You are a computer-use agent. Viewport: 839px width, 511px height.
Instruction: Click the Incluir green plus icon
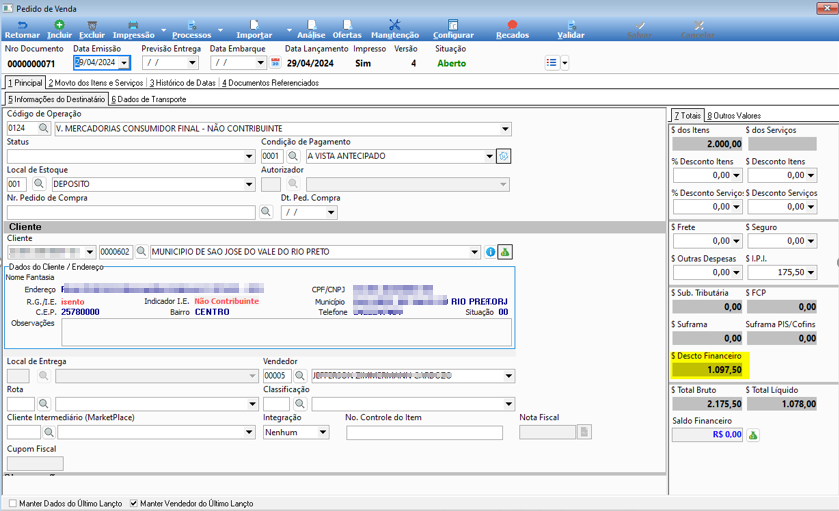(59, 25)
